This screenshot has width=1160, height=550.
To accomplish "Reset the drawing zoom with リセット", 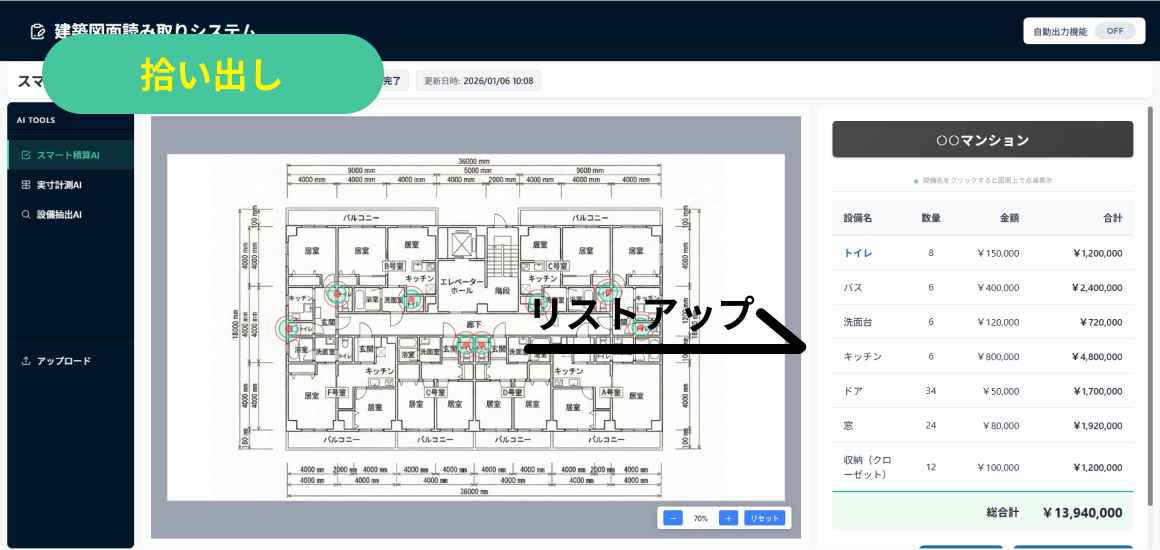I will pyautogui.click(x=765, y=517).
